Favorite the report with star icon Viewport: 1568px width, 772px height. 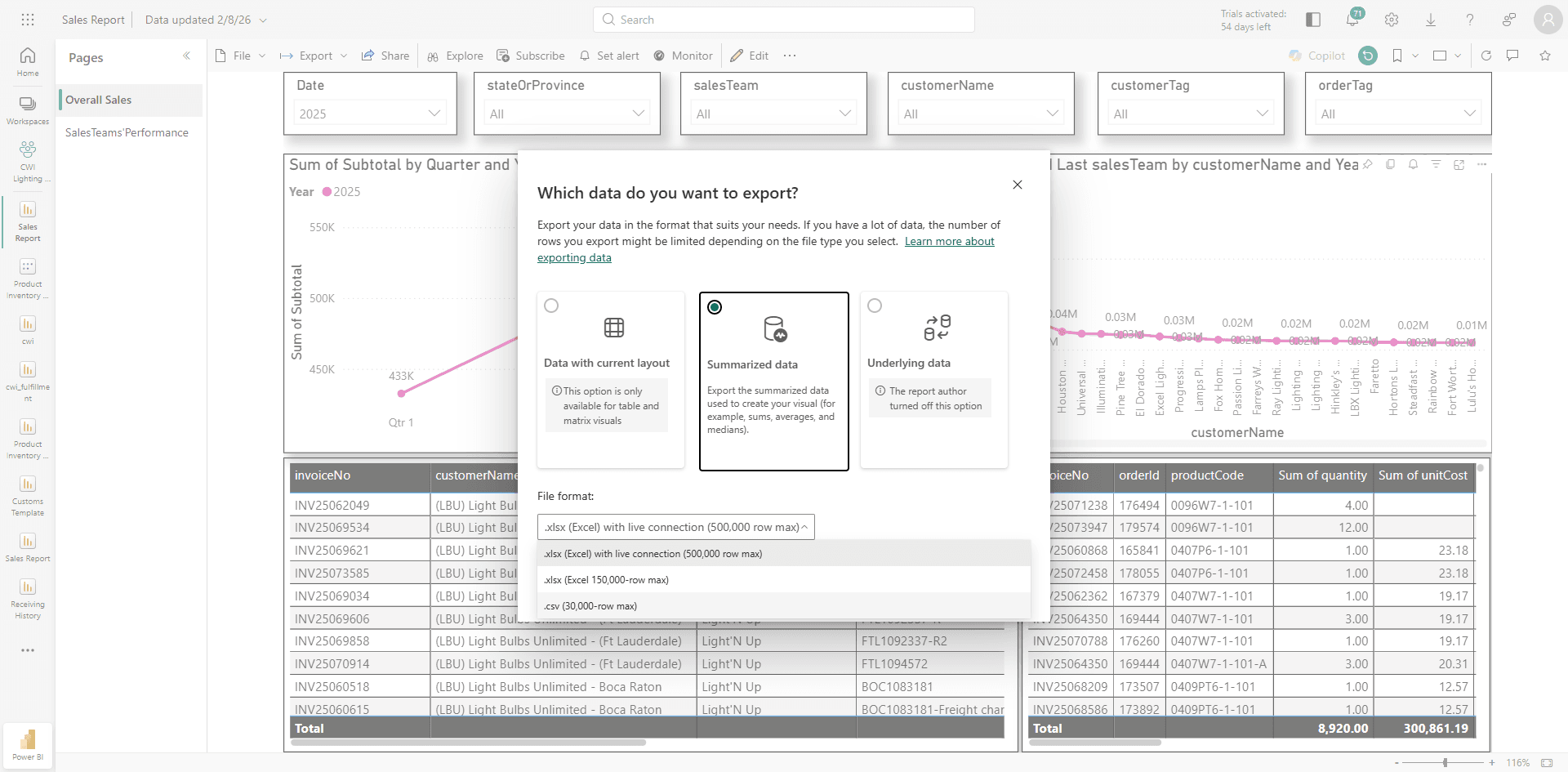(x=1545, y=56)
